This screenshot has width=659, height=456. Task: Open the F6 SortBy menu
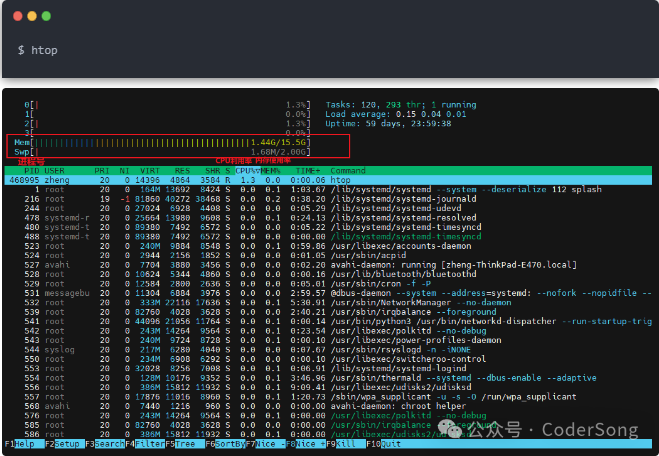coord(225,444)
